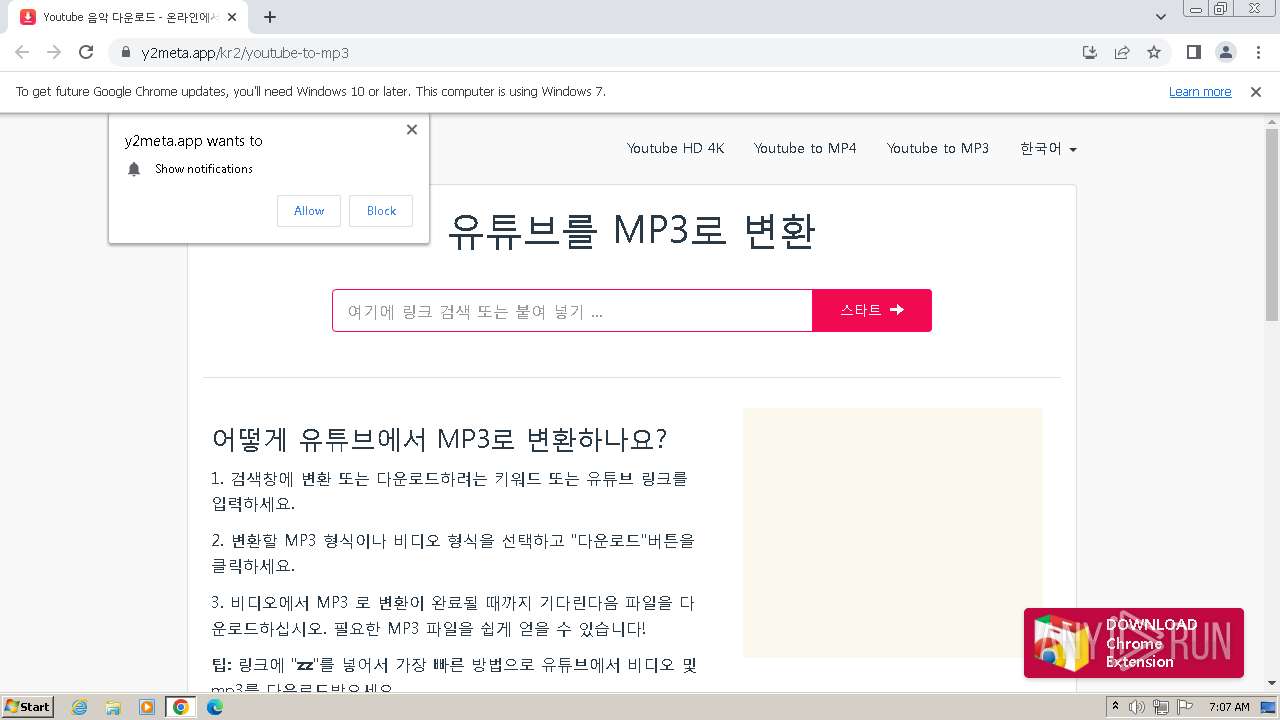
Task: Reload the page with refresh icon
Action: point(86,52)
